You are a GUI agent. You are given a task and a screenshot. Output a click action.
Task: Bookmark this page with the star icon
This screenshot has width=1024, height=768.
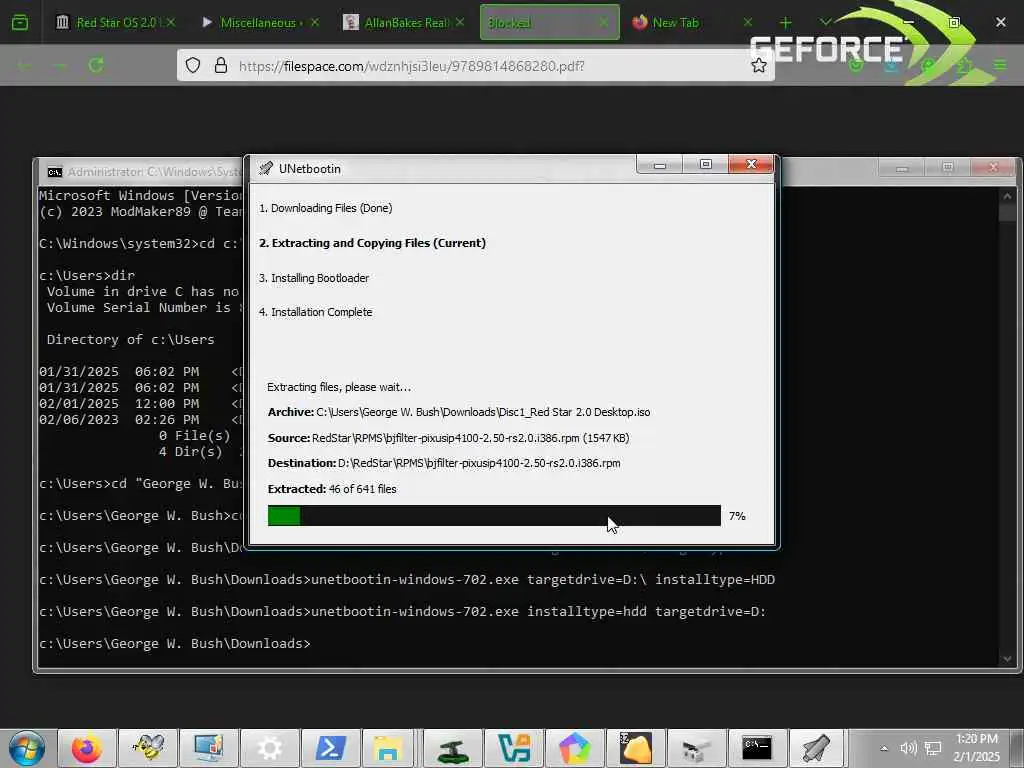(758, 65)
